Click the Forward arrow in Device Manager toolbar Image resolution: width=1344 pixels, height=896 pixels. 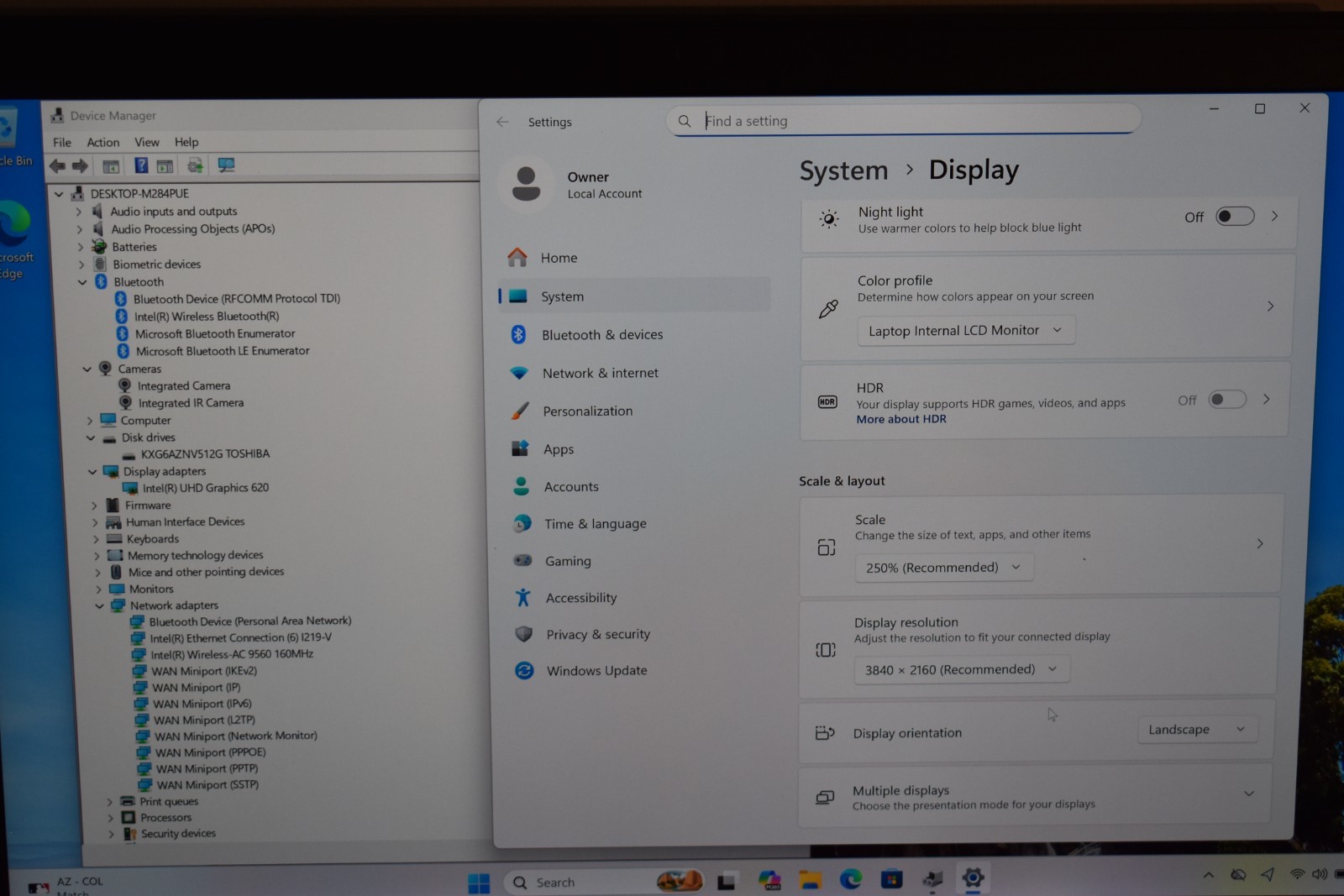point(81,166)
